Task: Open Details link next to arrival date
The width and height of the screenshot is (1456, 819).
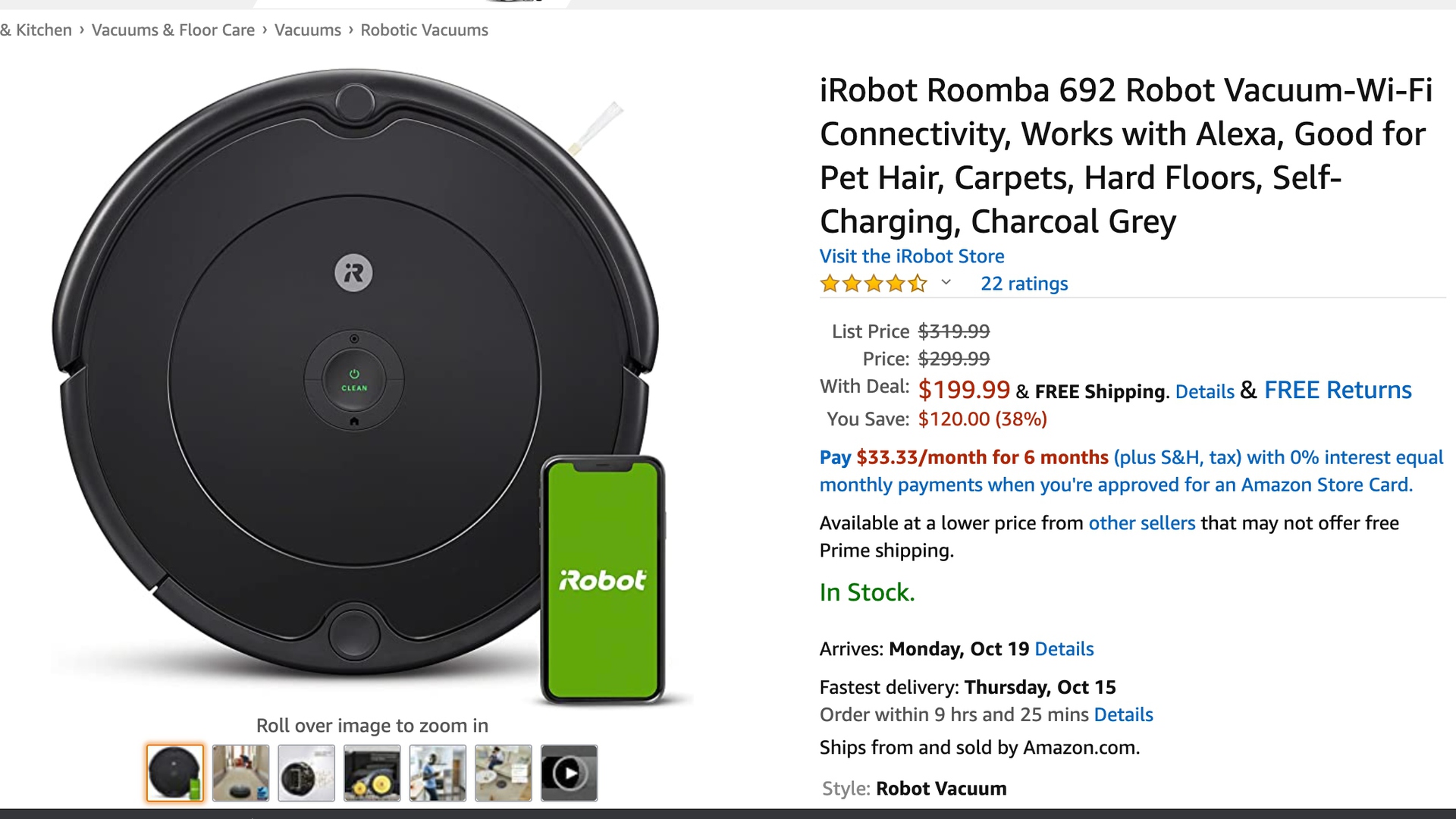Action: 1064,649
